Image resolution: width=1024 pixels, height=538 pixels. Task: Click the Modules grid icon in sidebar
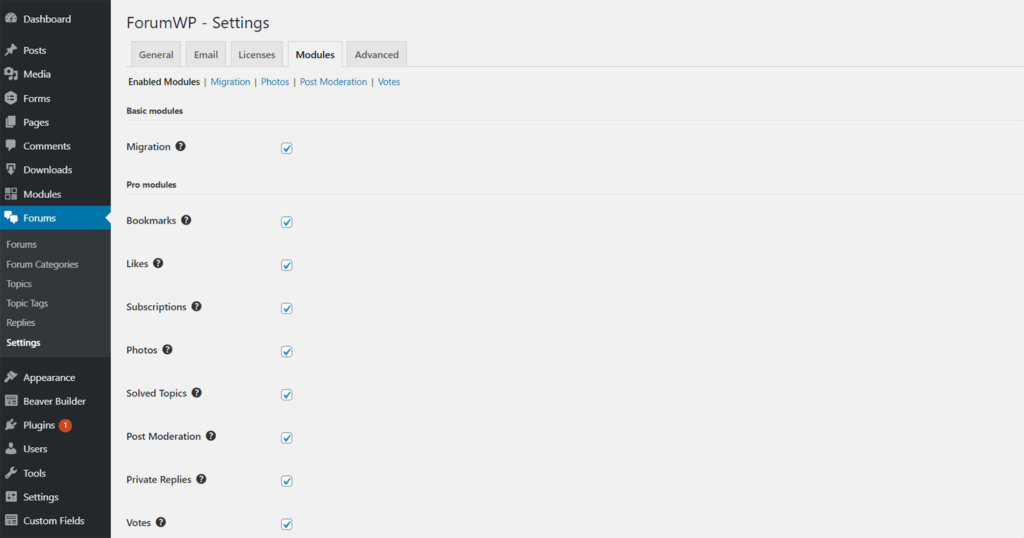coord(11,194)
